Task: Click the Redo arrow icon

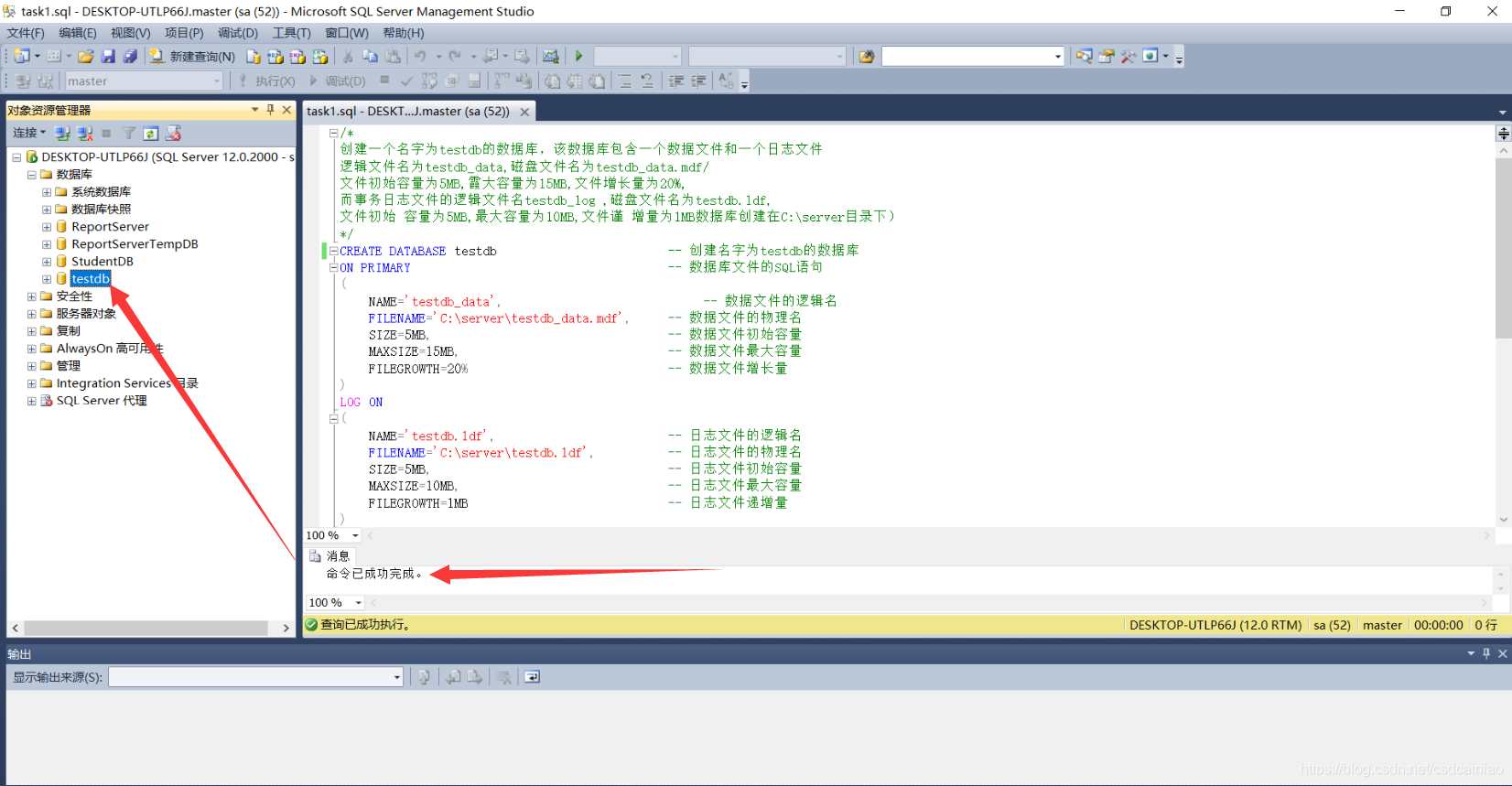Action: pyautogui.click(x=455, y=56)
